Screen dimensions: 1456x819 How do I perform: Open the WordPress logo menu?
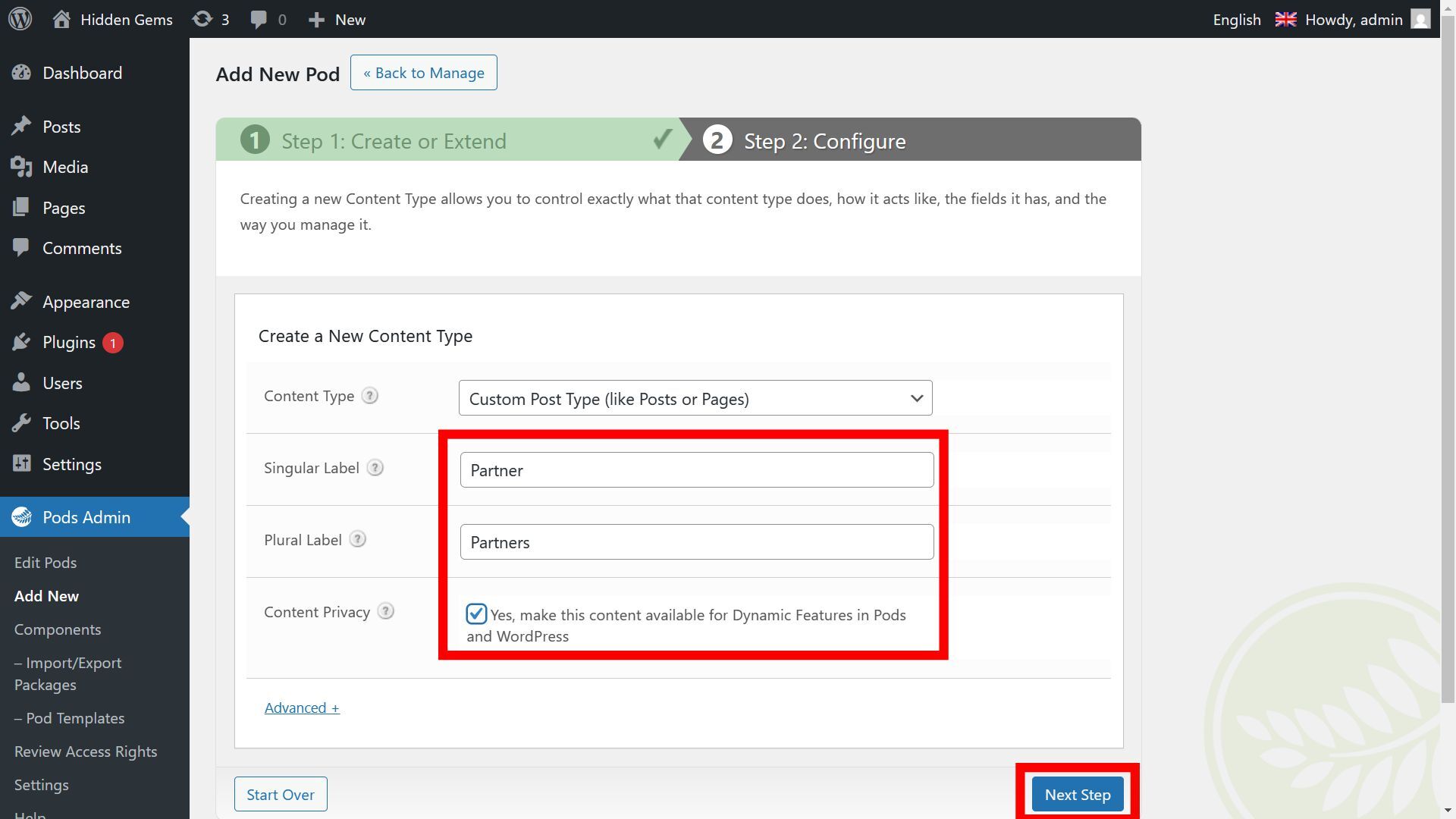(20, 19)
